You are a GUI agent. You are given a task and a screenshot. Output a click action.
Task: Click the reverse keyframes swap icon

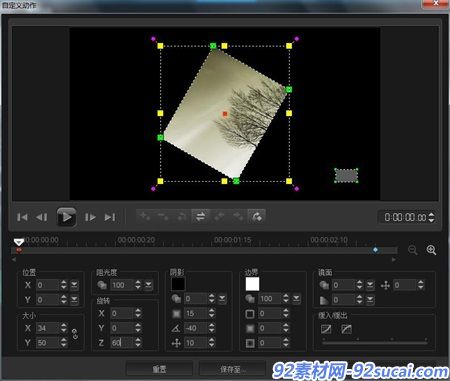[200, 217]
